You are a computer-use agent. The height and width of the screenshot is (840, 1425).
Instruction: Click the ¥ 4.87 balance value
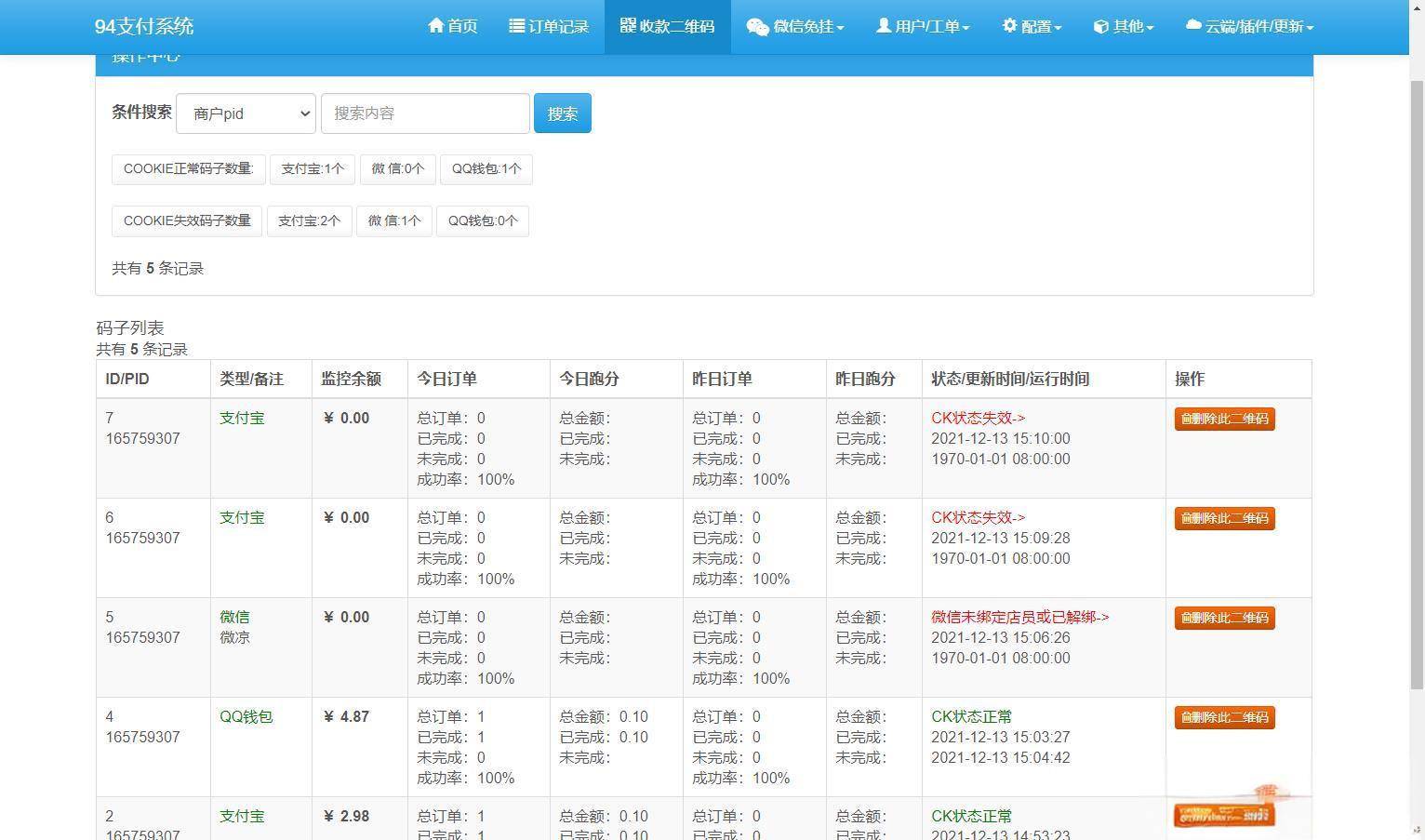pyautogui.click(x=346, y=717)
